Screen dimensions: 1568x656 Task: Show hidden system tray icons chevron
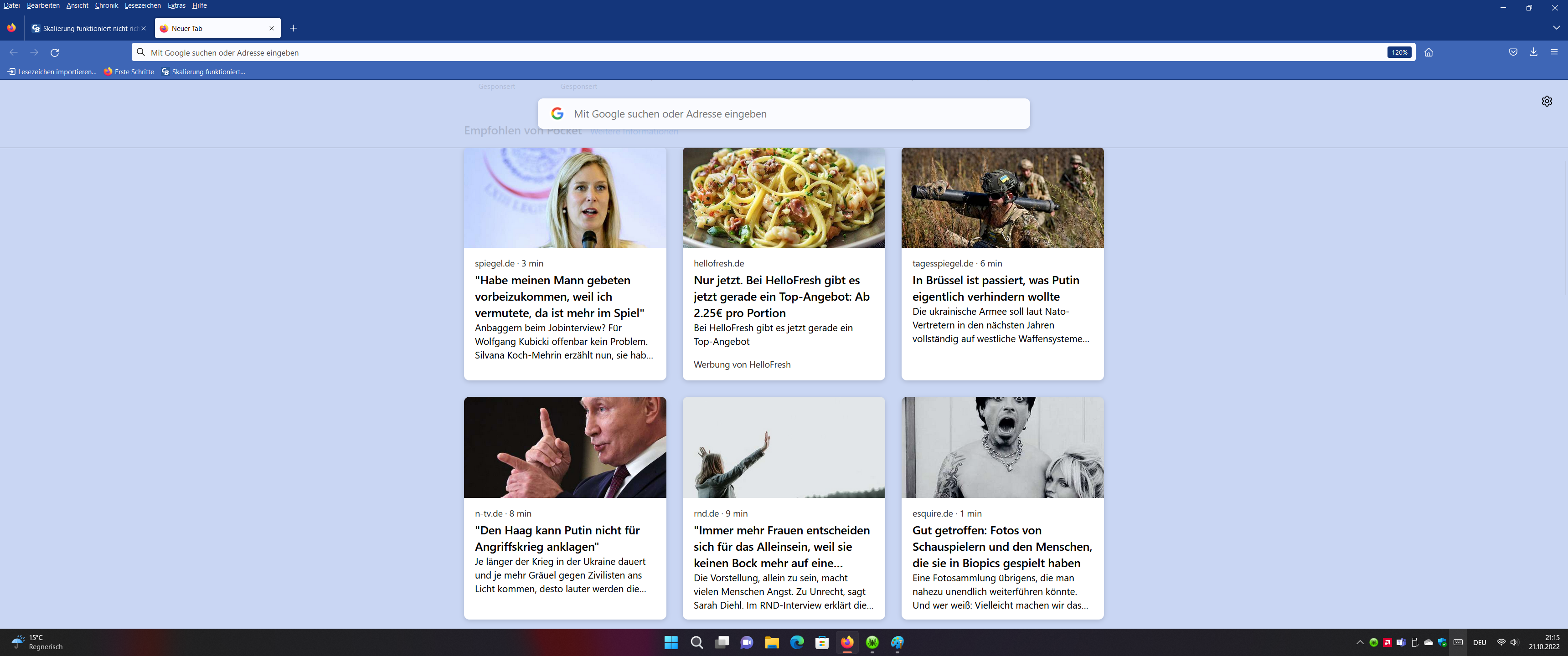(1360, 642)
